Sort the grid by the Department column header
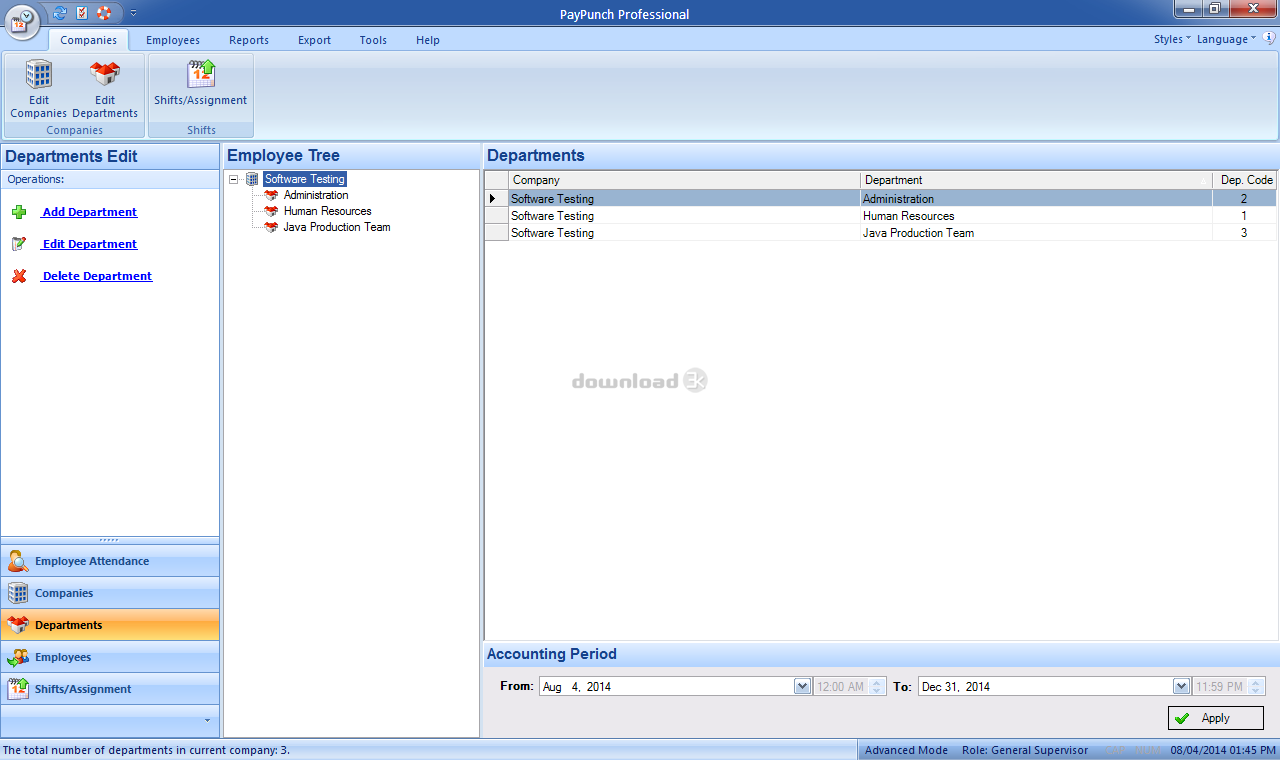Image resolution: width=1280 pixels, height=760 pixels. coord(1036,180)
